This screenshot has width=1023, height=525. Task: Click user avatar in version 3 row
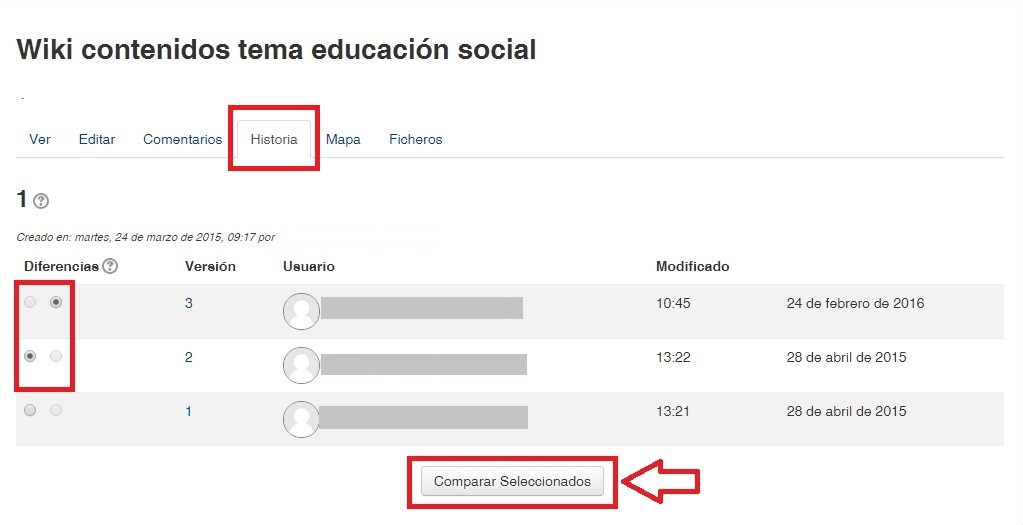point(301,311)
